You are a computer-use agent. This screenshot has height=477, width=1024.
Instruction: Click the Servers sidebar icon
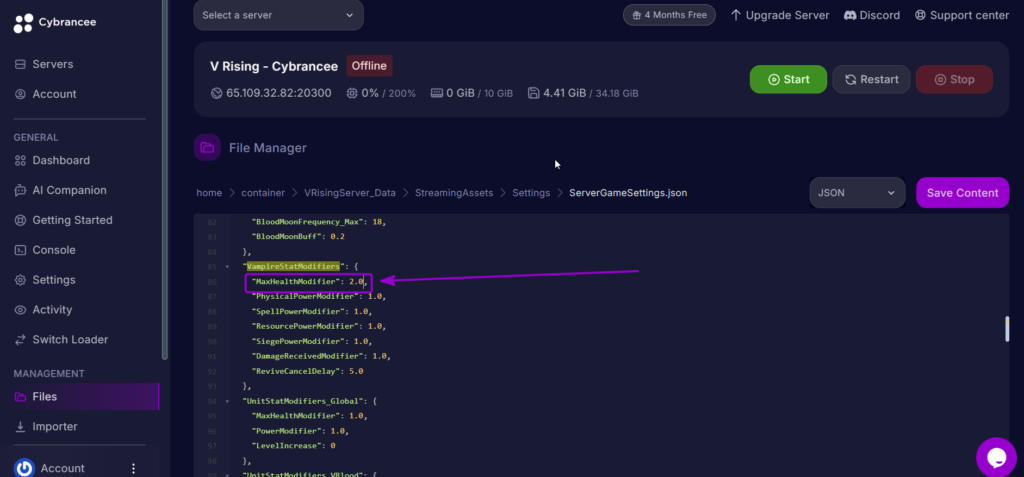click(x=20, y=64)
